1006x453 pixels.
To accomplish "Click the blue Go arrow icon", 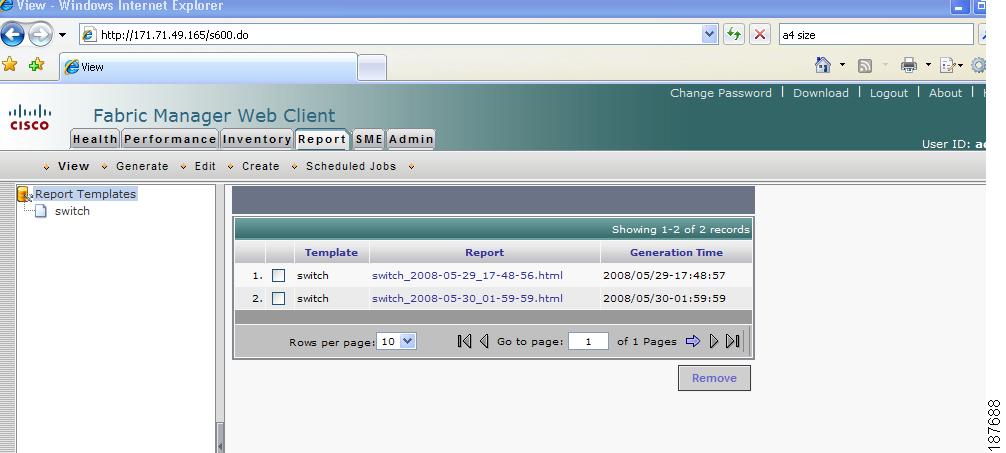I will (693, 341).
